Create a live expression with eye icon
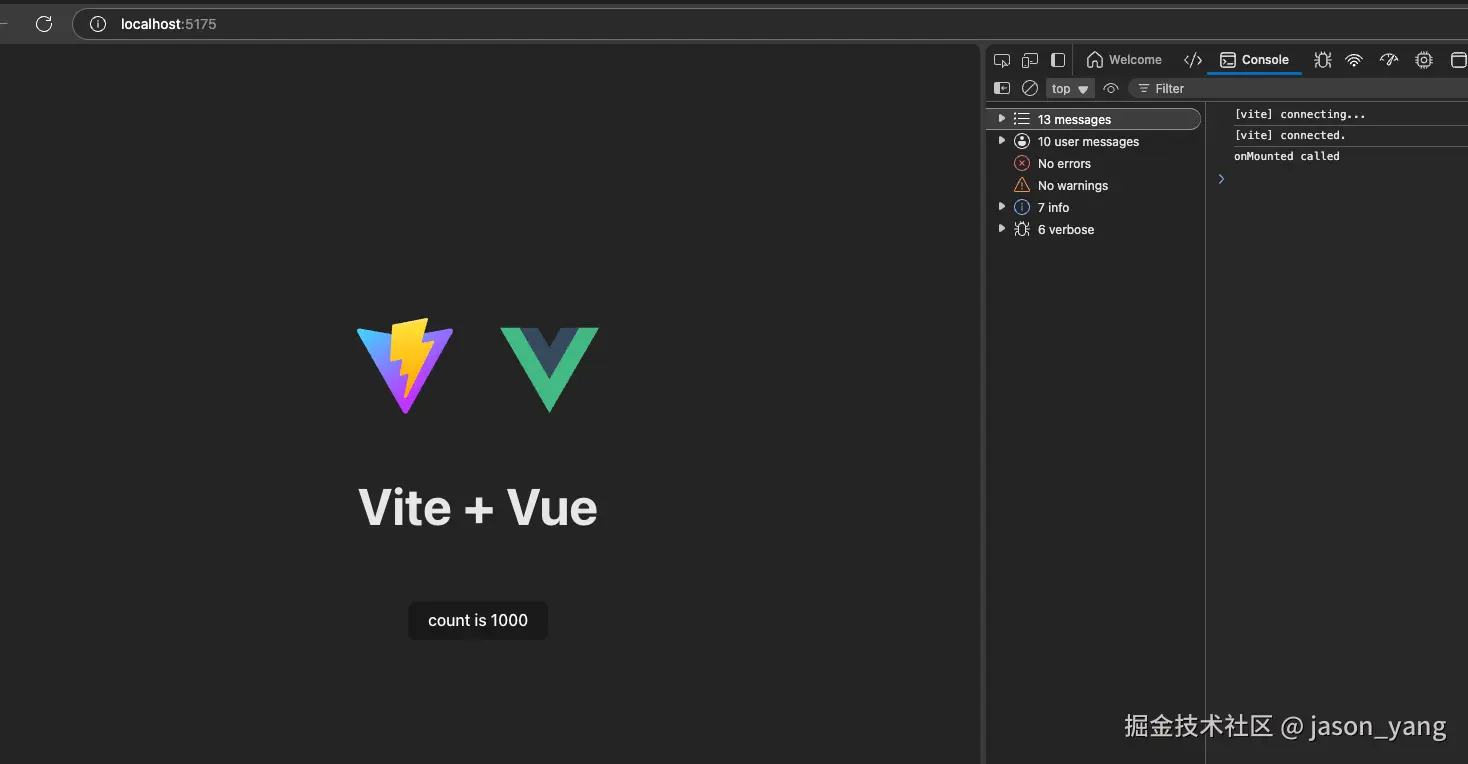 [1111, 88]
